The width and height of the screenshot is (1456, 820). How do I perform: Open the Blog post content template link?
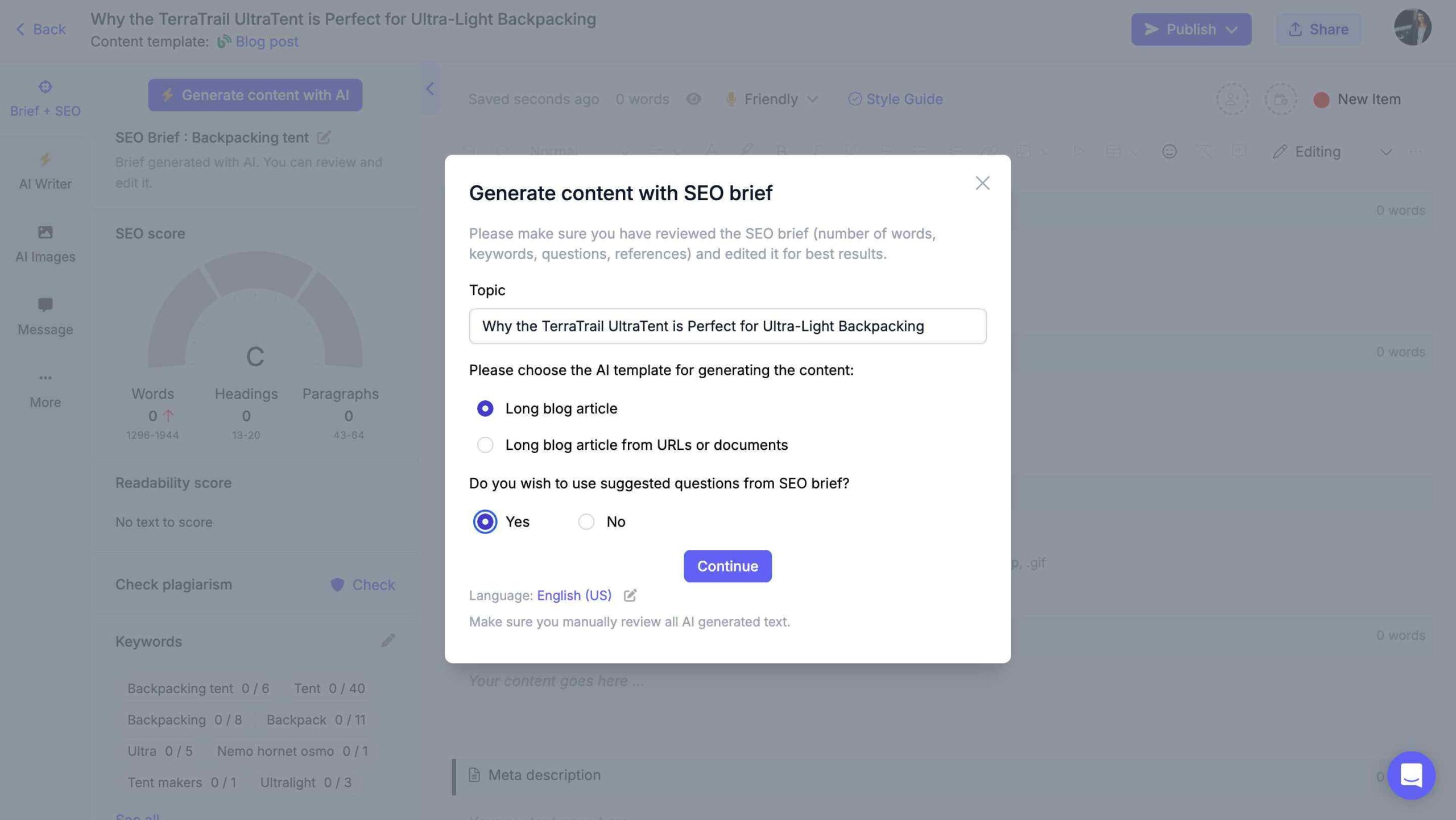click(267, 42)
